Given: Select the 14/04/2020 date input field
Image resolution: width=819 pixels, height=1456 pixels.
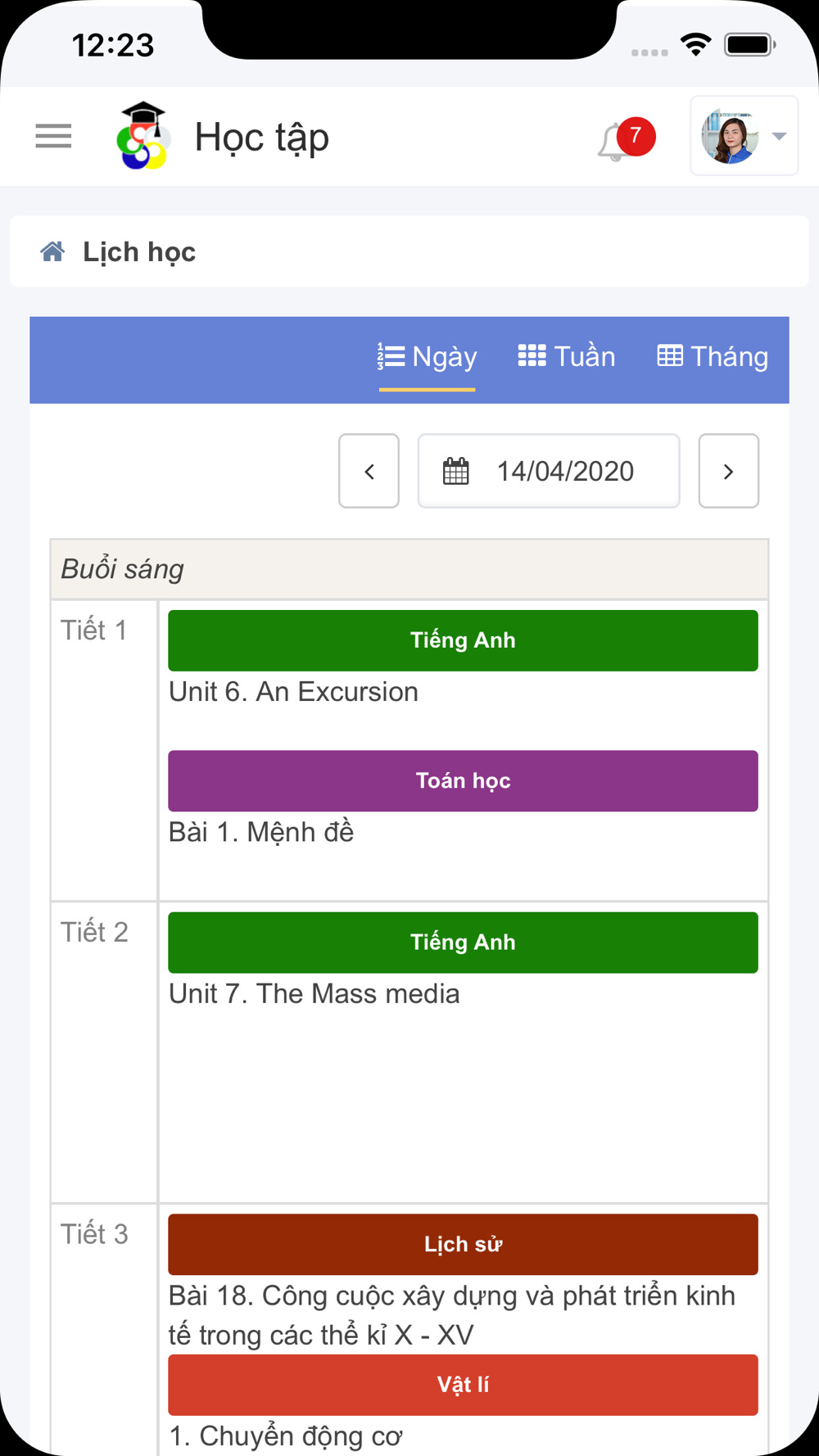Looking at the screenshot, I should (x=549, y=471).
